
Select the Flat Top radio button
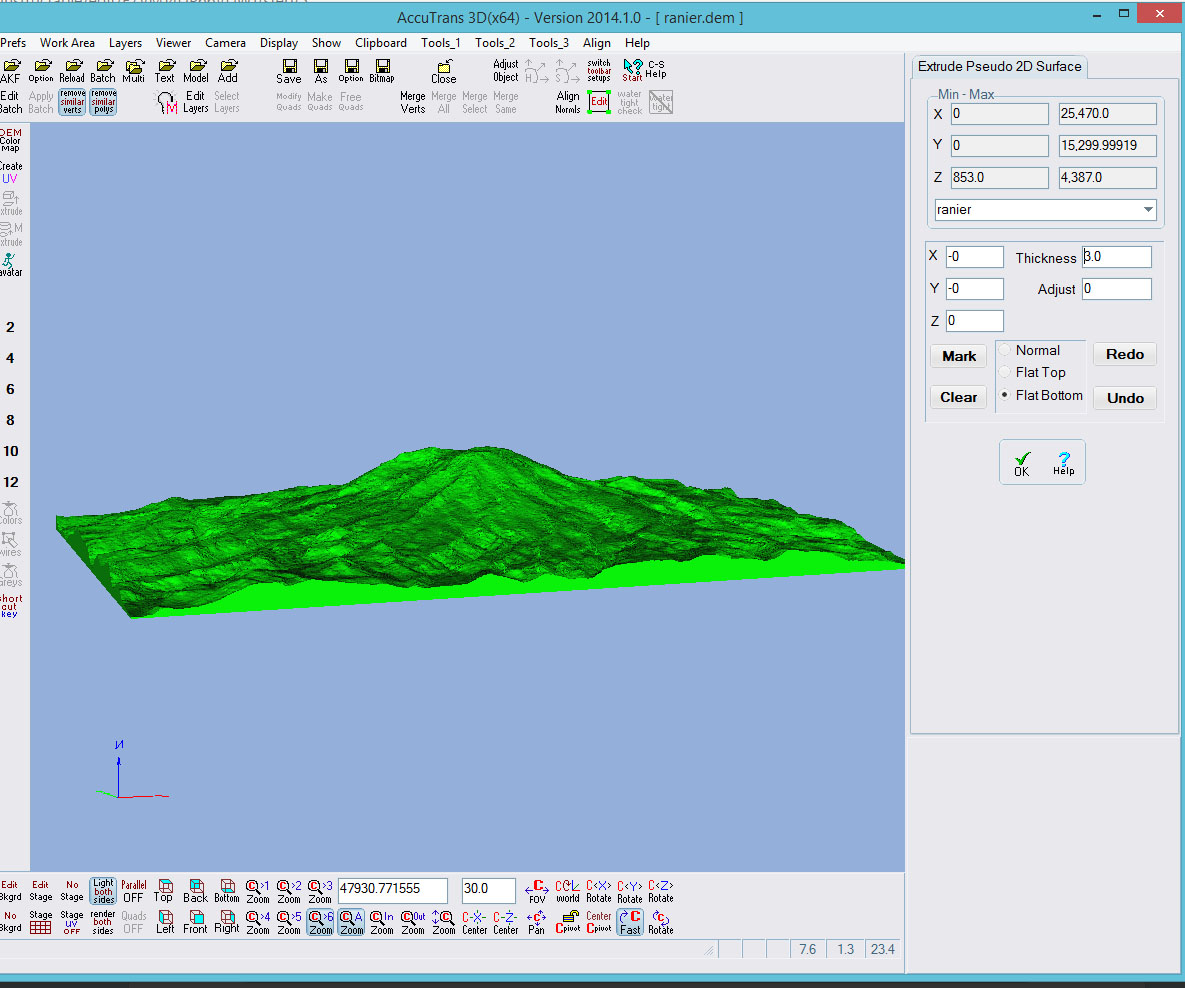[1004, 372]
